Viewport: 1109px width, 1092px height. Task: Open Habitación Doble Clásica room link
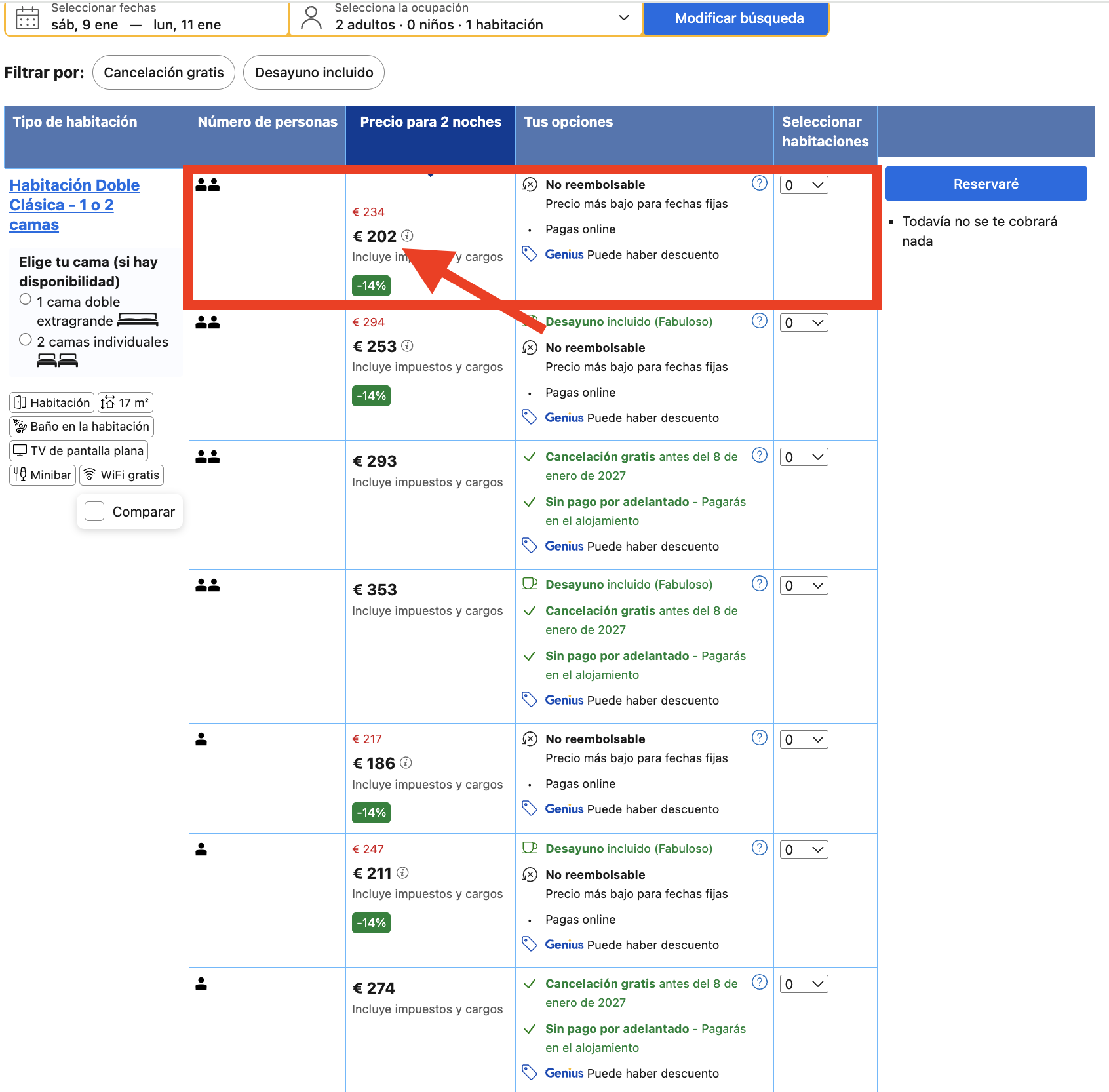[x=75, y=205]
